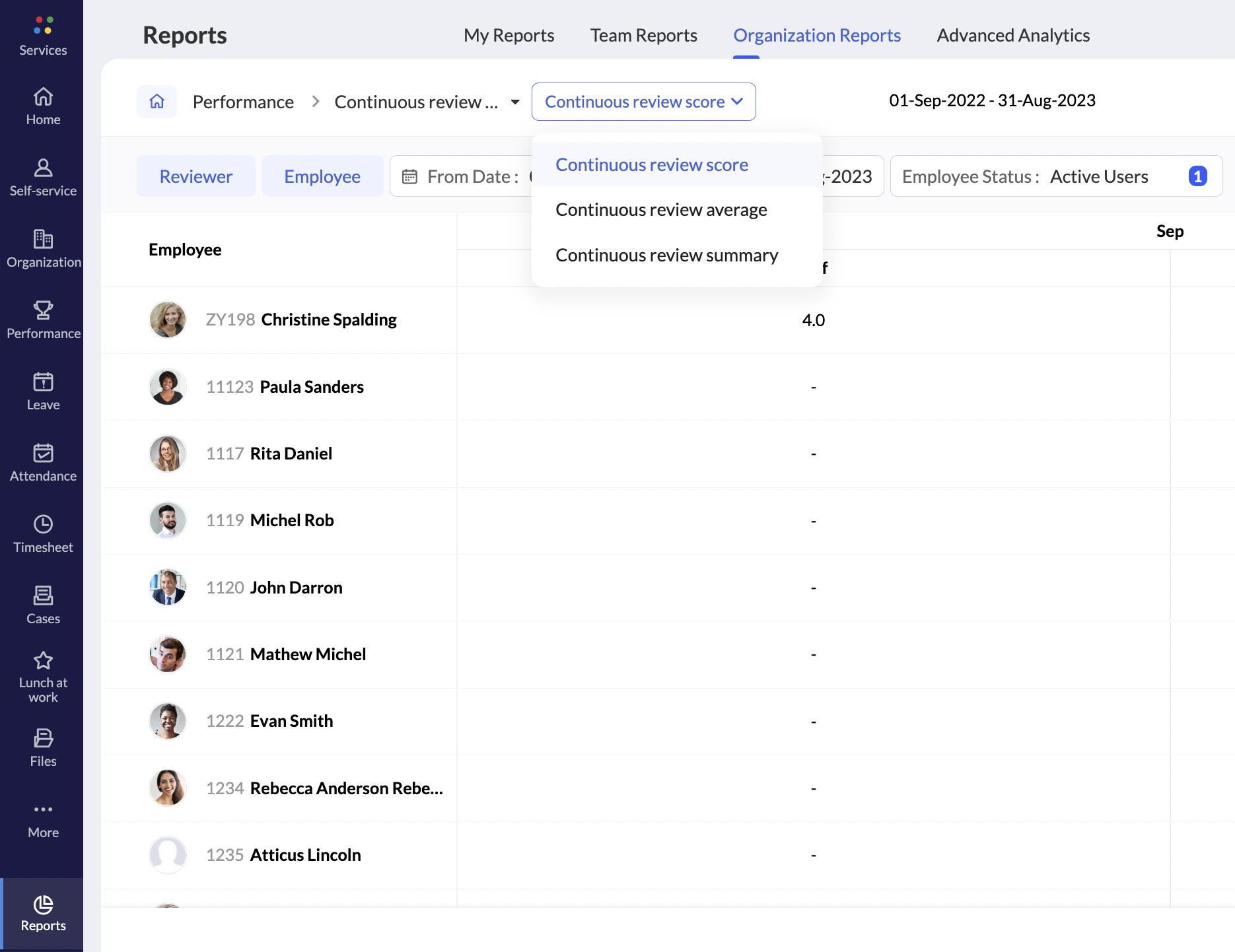Switch to Advanced Analytics tab
This screenshot has height=952, width=1235.
[1013, 35]
